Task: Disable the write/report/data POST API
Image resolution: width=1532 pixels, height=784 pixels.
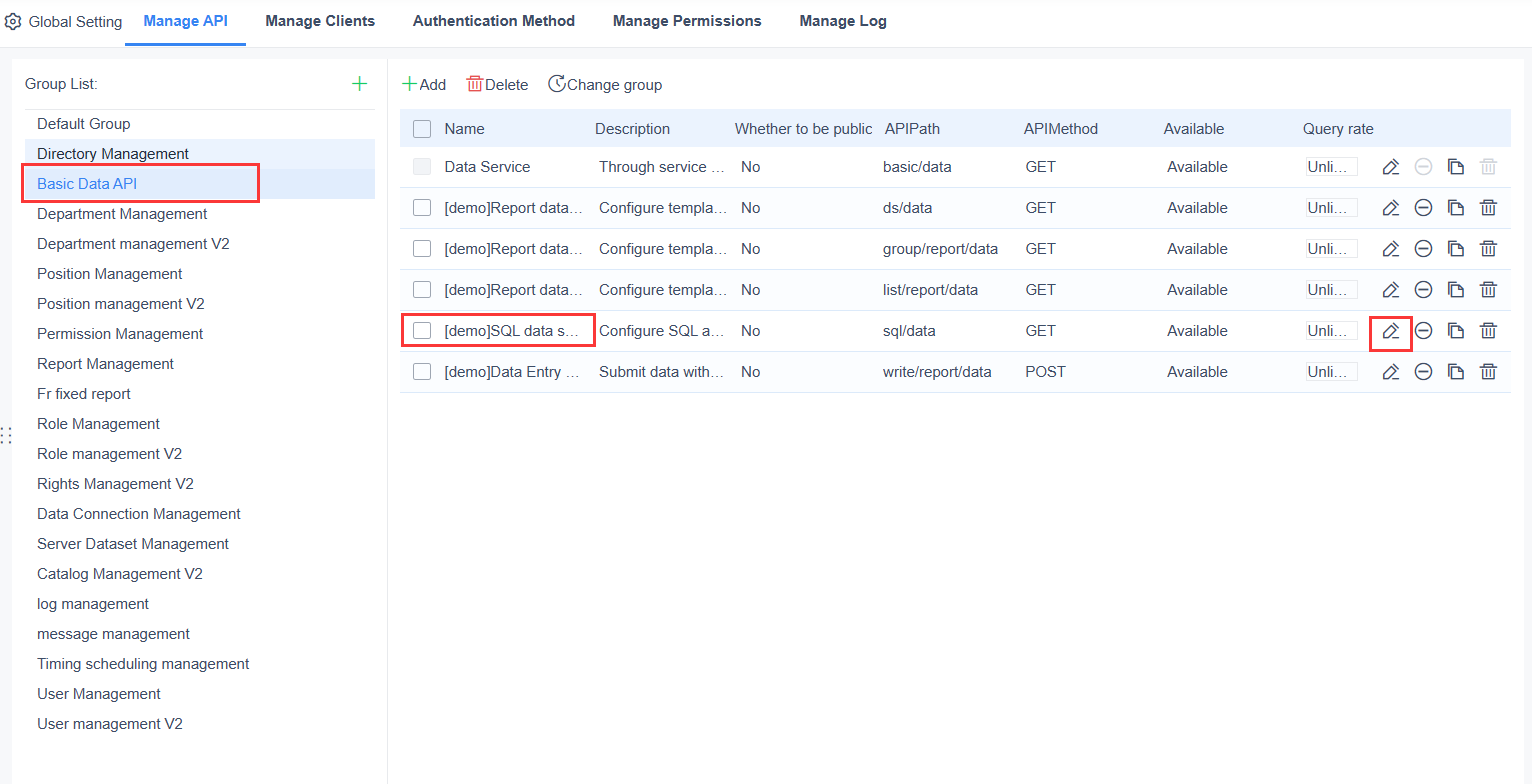Action: click(x=1423, y=371)
